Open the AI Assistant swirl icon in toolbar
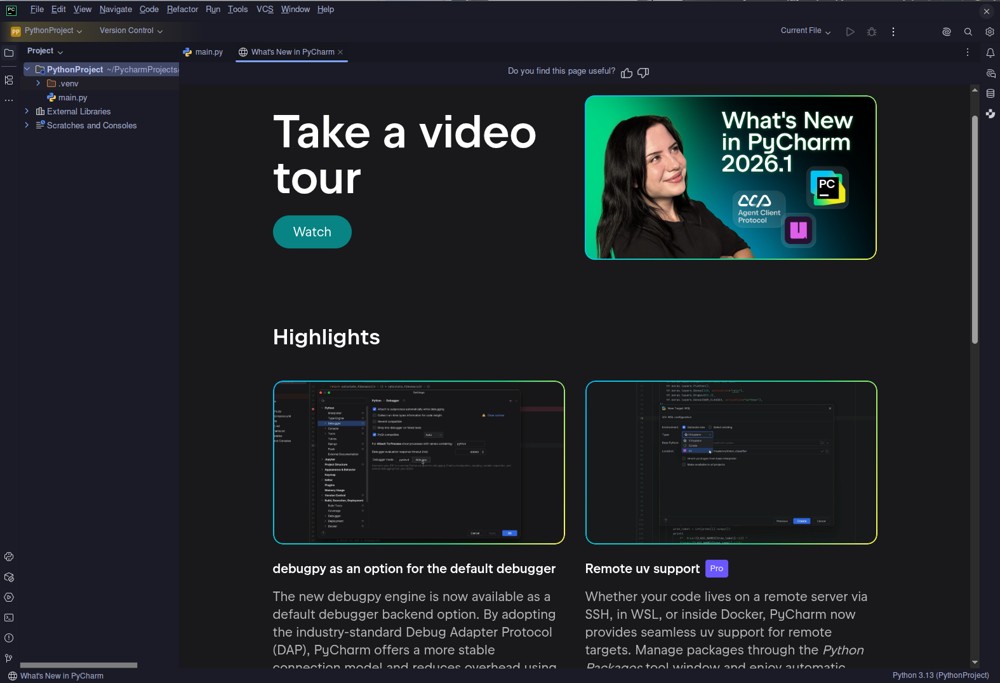This screenshot has height=683, width=1000. pyautogui.click(x=946, y=31)
